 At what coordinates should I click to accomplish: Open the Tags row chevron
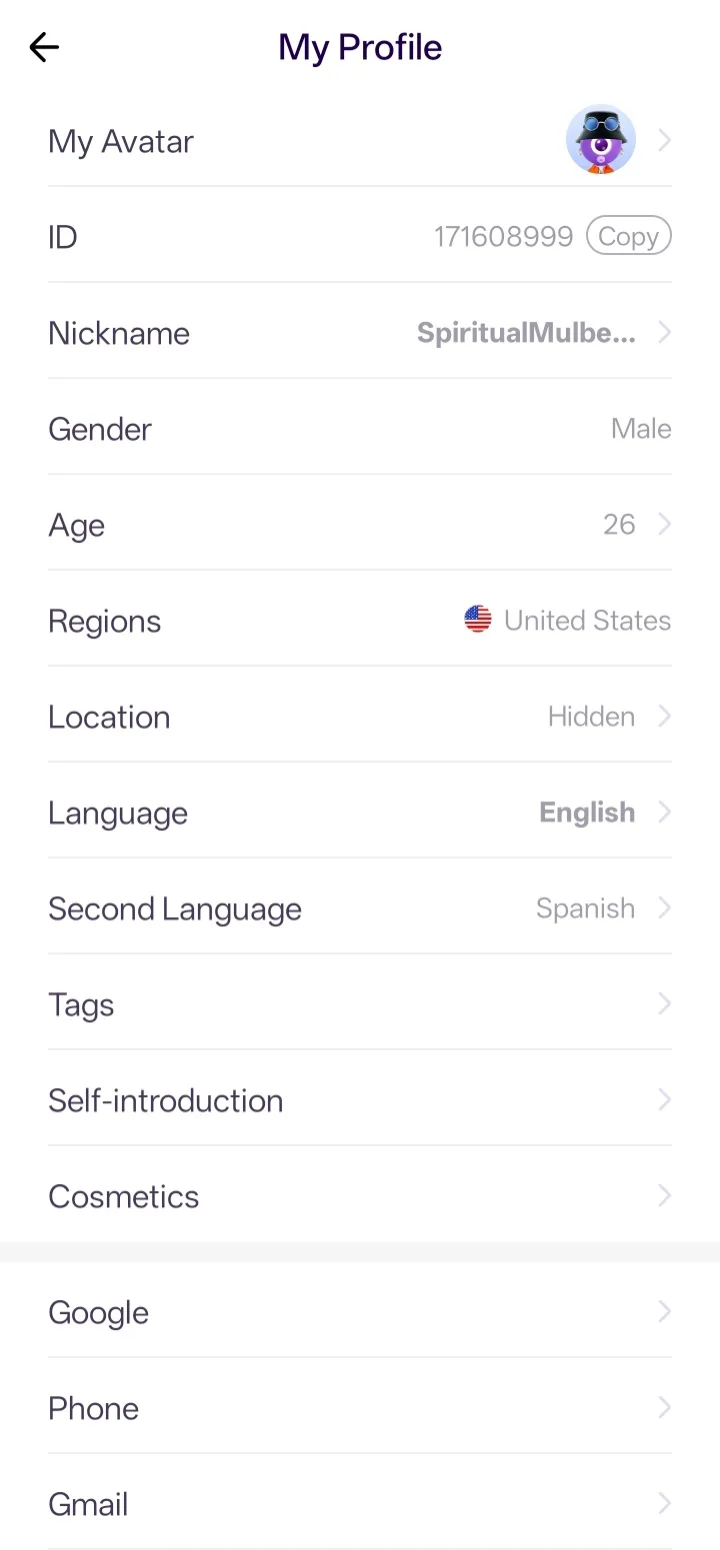[664, 1003]
